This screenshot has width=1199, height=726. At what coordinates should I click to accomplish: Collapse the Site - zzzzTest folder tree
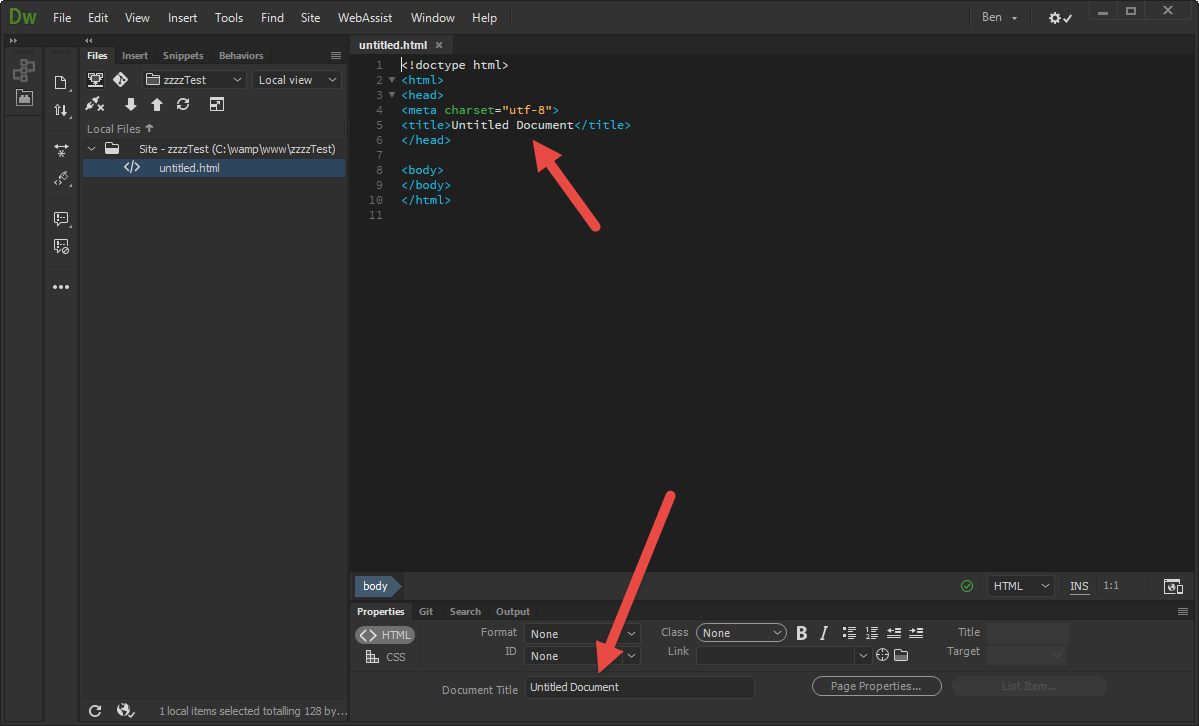click(x=91, y=148)
